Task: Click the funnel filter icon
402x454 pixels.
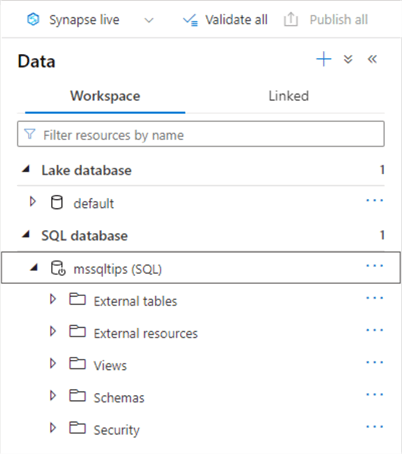Action: pos(30,134)
